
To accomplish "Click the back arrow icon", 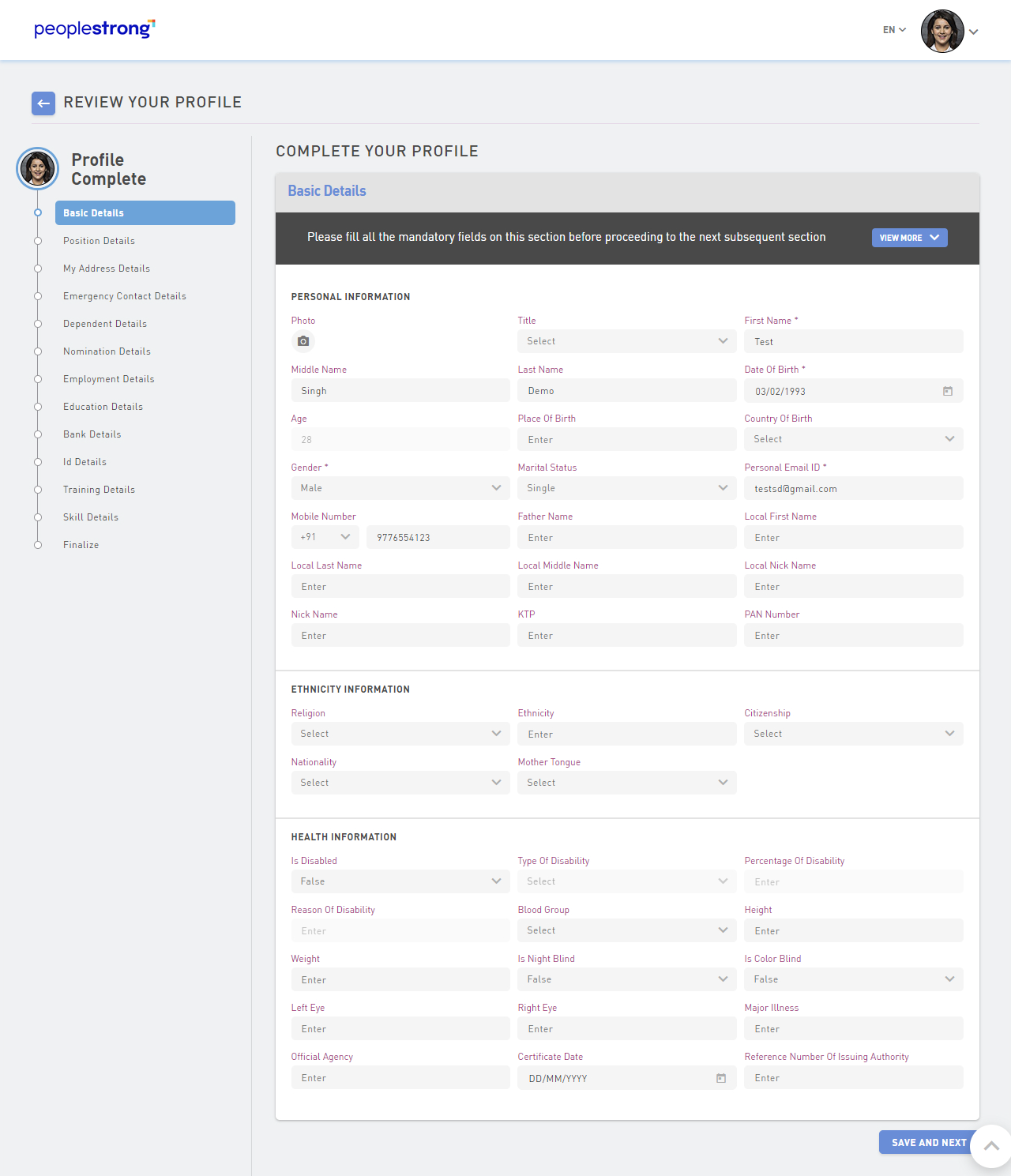I will point(43,103).
